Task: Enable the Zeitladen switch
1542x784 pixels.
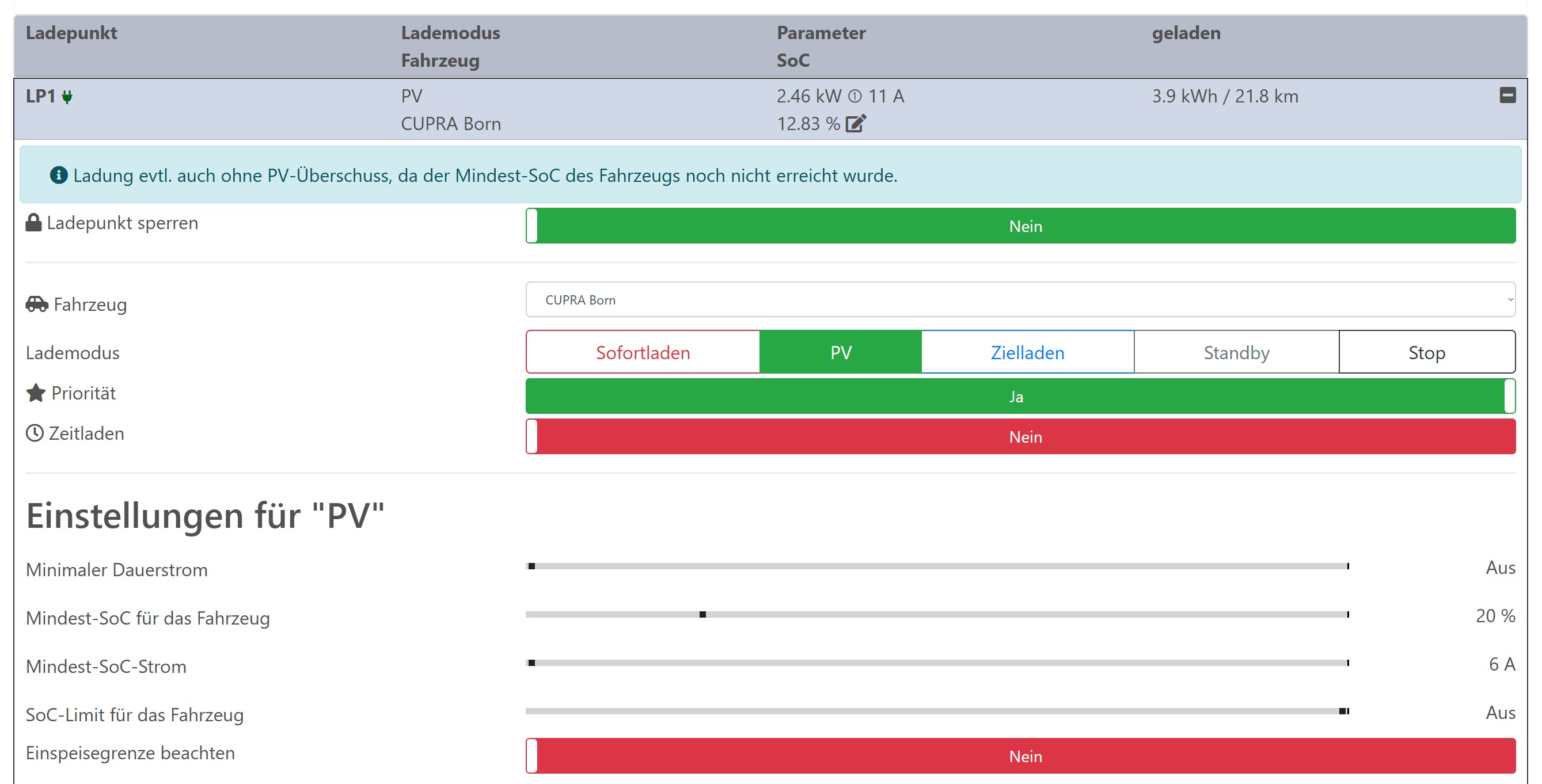Action: pos(1020,437)
